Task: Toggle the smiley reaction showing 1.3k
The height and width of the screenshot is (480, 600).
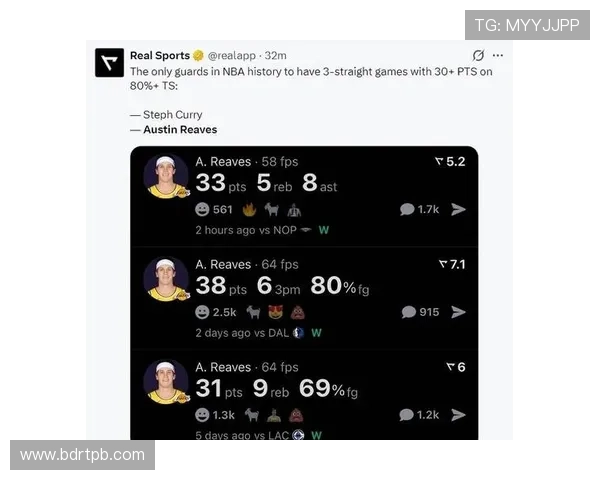Action: pyautogui.click(x=215, y=415)
